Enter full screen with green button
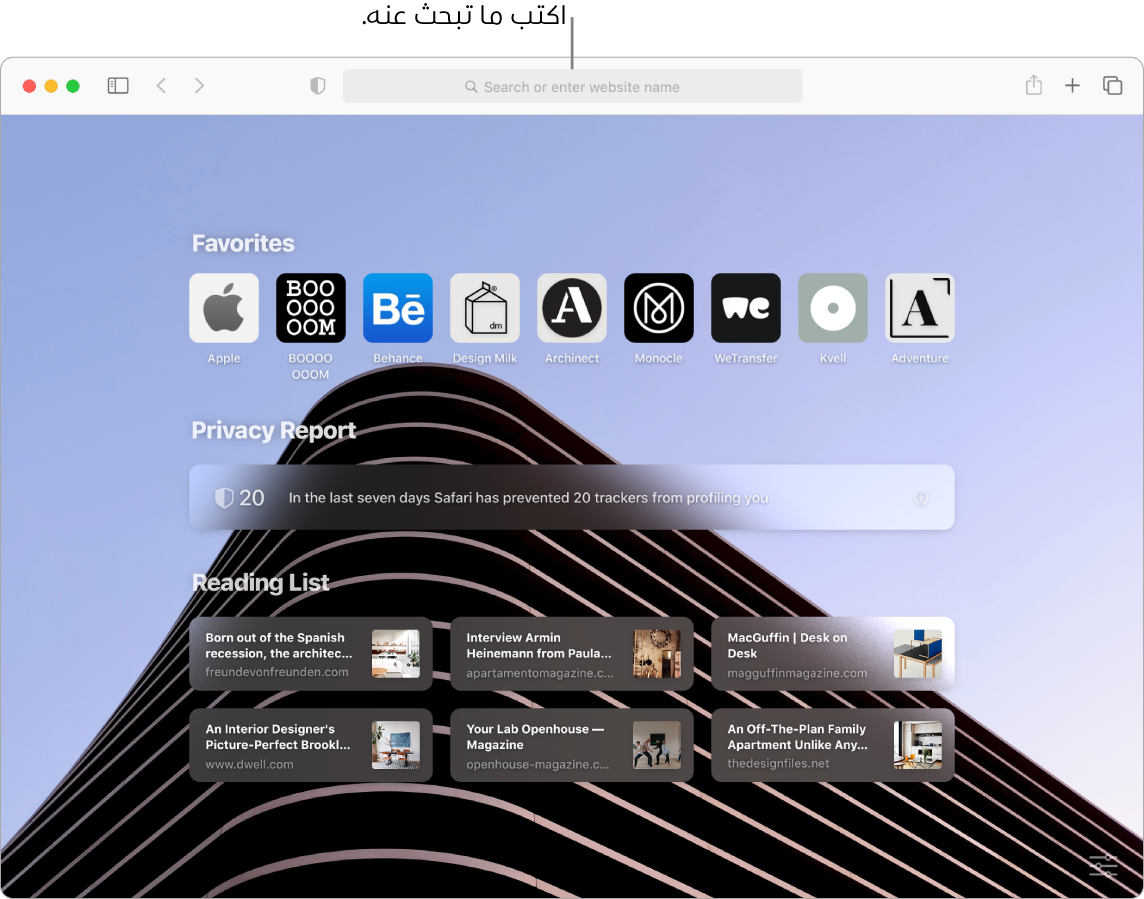Image resolution: width=1144 pixels, height=899 pixels. 73,86
